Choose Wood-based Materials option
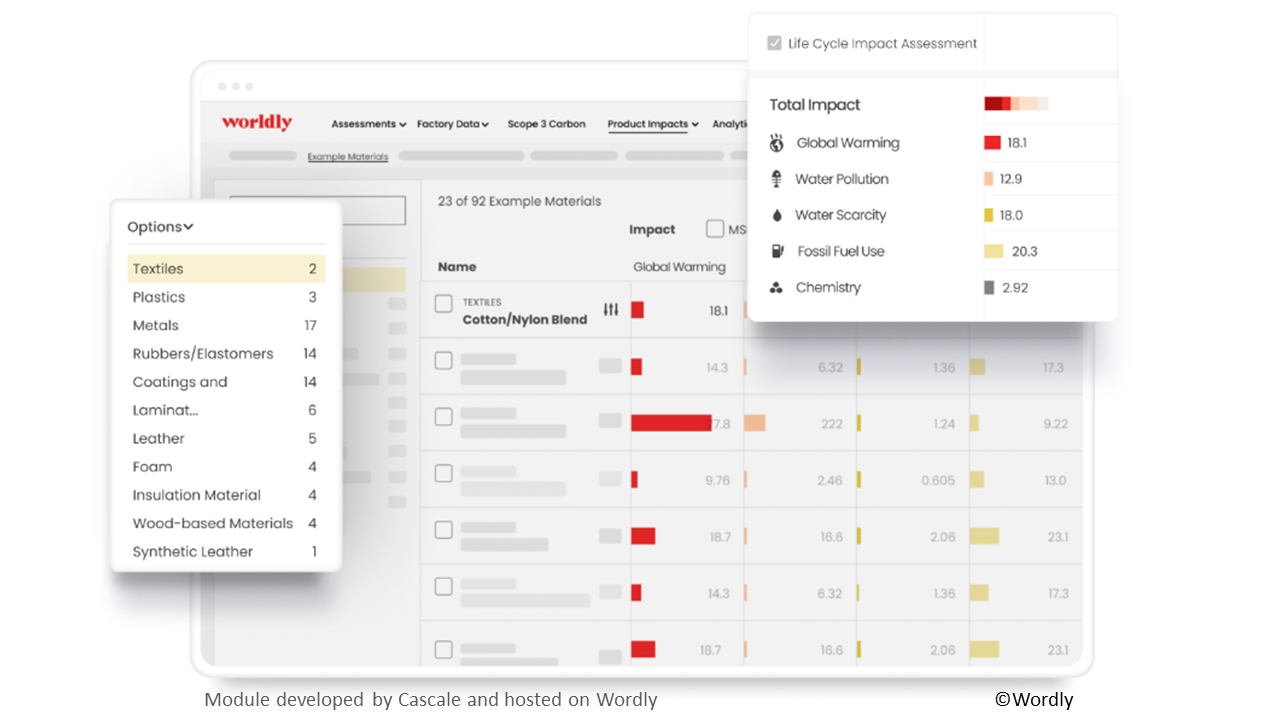1280x720 pixels. pyautogui.click(x=226, y=523)
